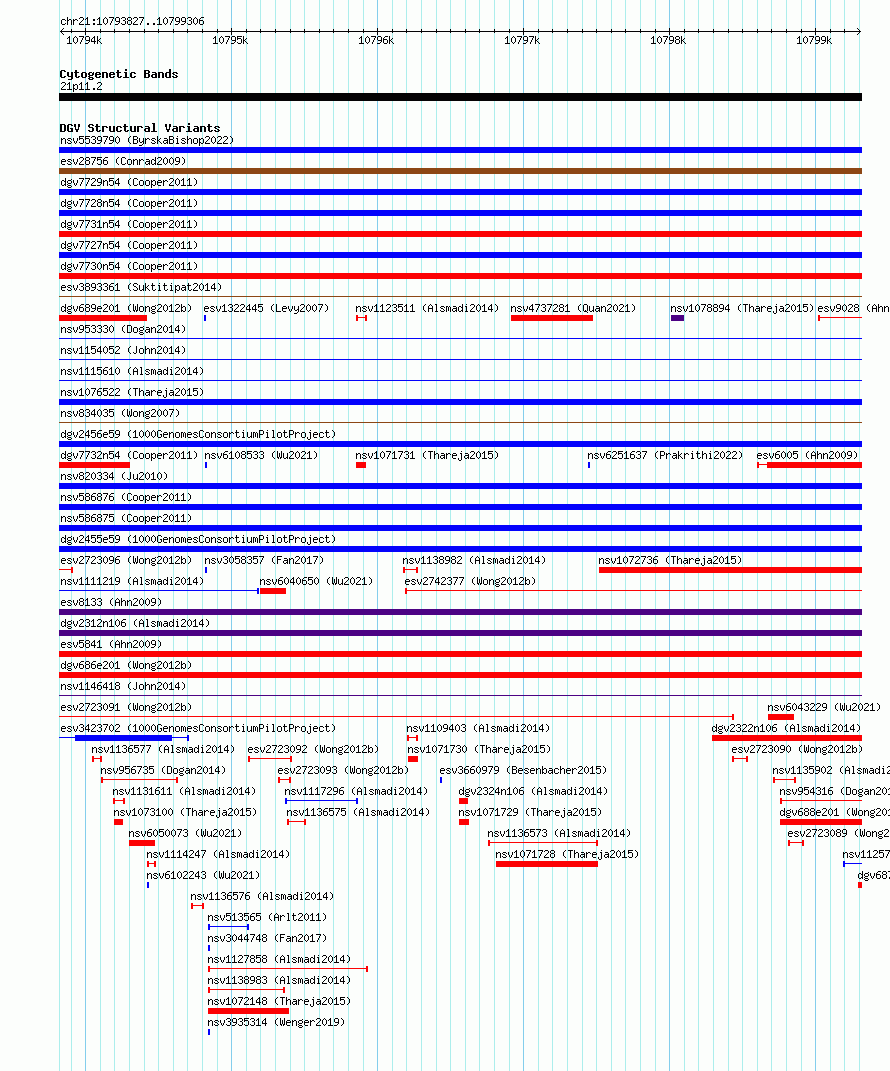The image size is (890, 1071).
Task: Open dgv2322n106 (Alsmadi2014) variant
Action: [786, 728]
